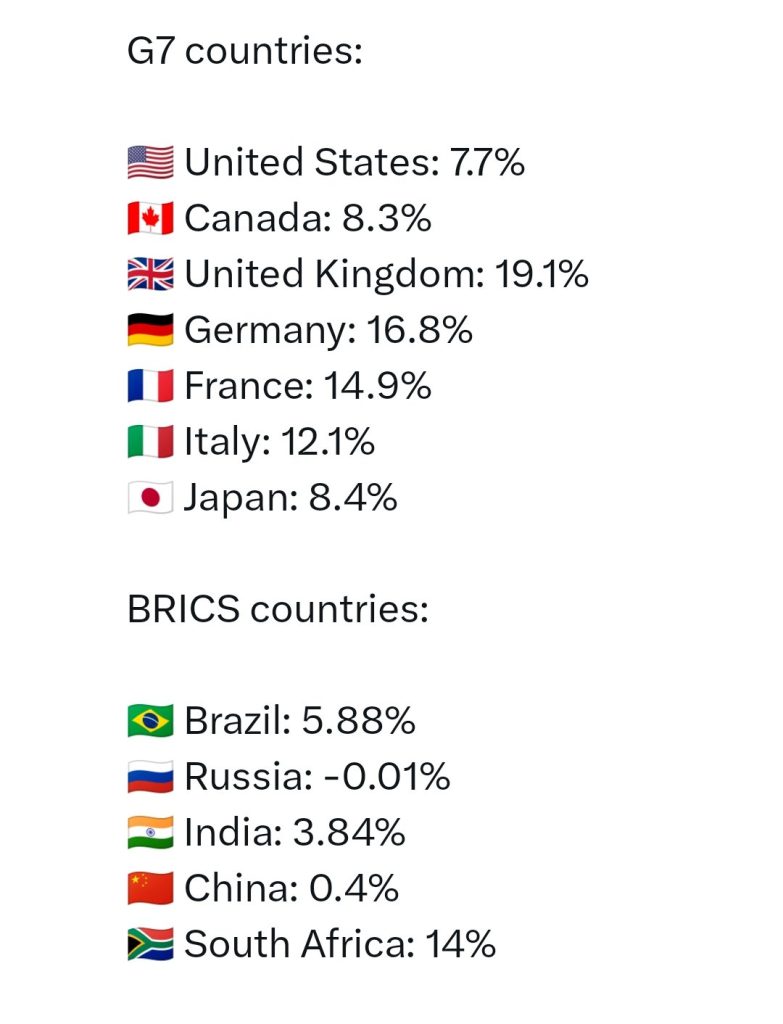Click the "Russia: -0.01%" text
The height and width of the screenshot is (1024, 783).
tap(317, 777)
